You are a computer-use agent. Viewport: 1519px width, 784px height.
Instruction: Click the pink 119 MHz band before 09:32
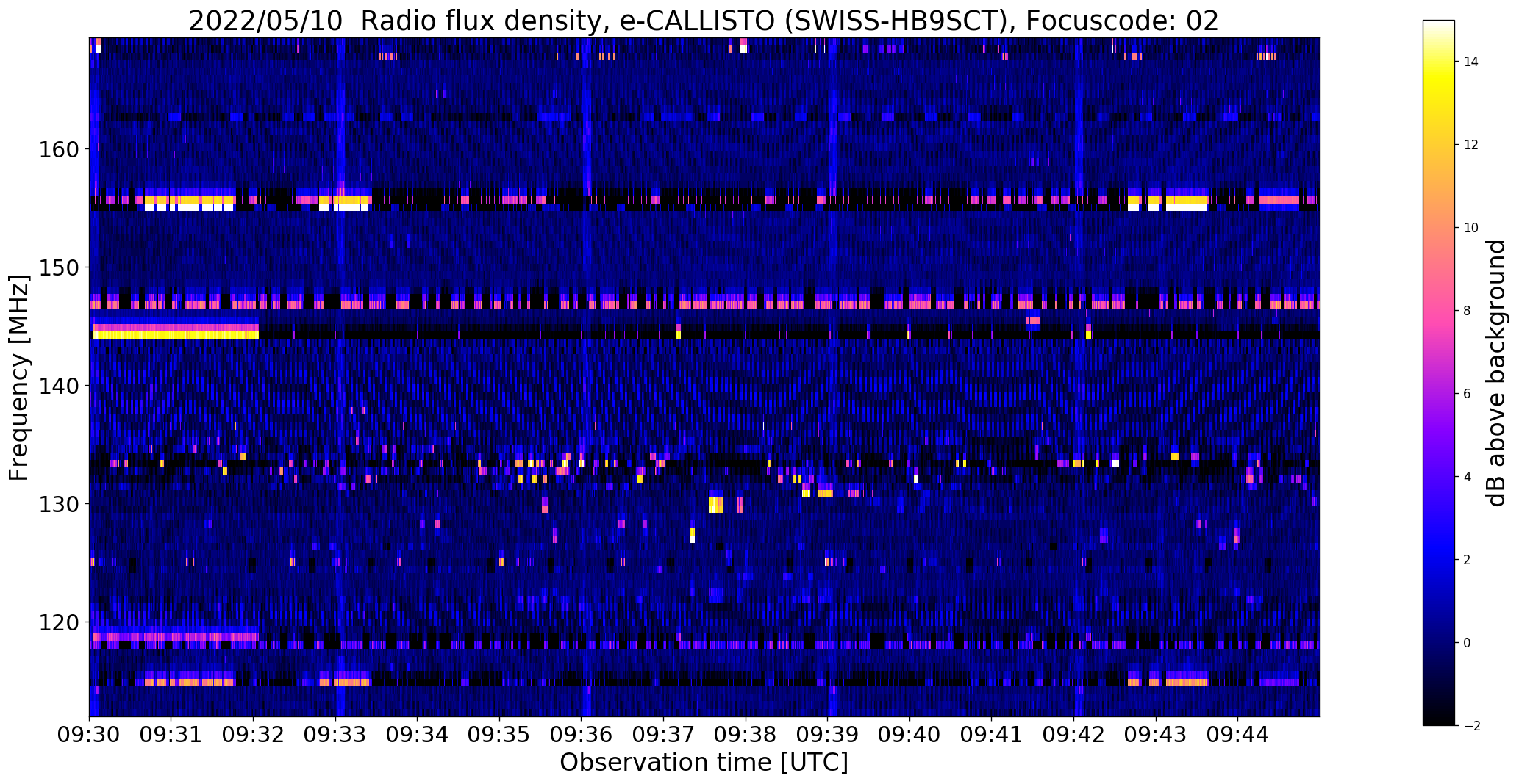[175, 636]
